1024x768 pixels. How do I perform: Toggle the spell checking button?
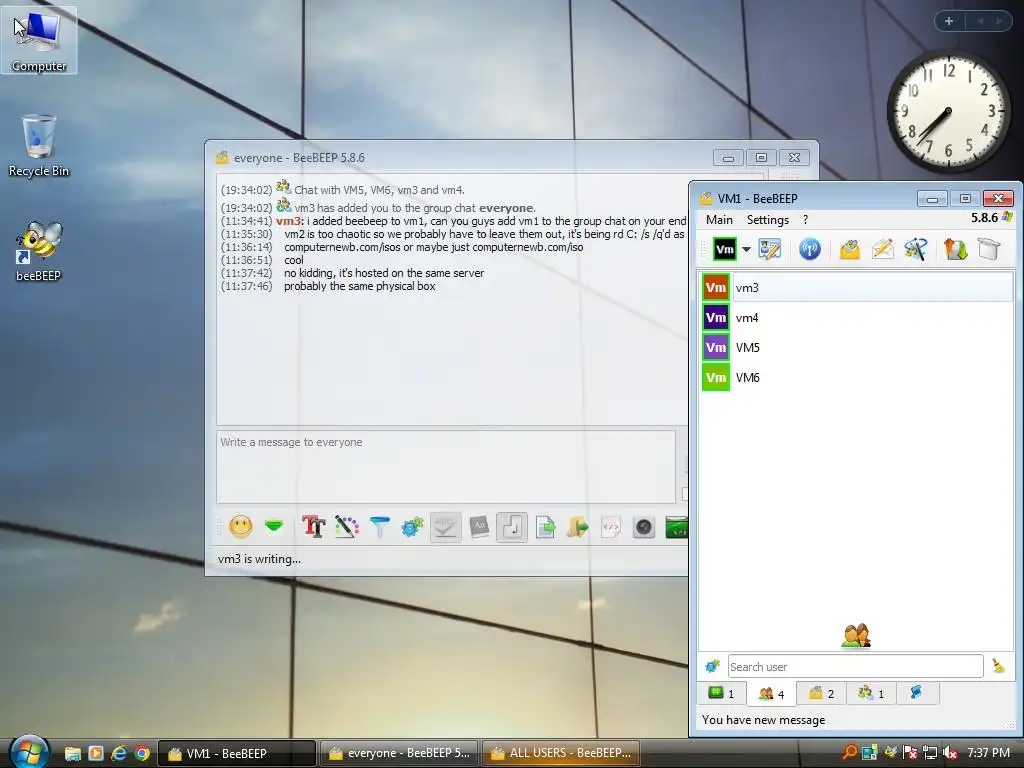445,526
